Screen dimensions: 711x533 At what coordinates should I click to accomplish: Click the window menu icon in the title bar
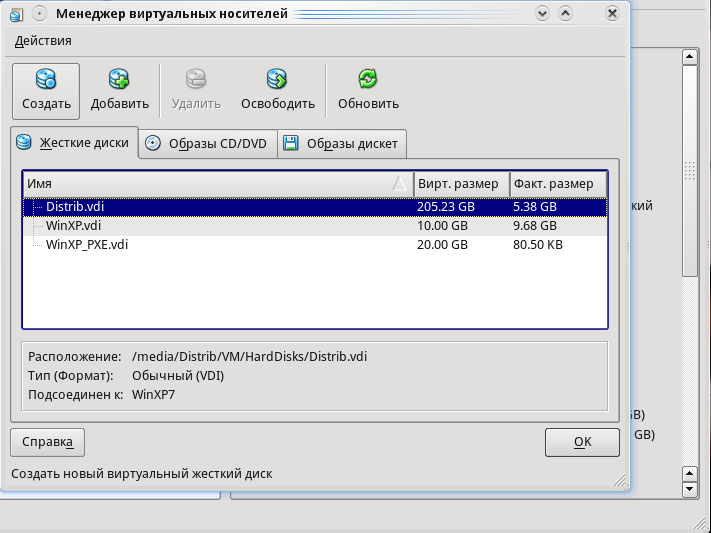point(16,14)
